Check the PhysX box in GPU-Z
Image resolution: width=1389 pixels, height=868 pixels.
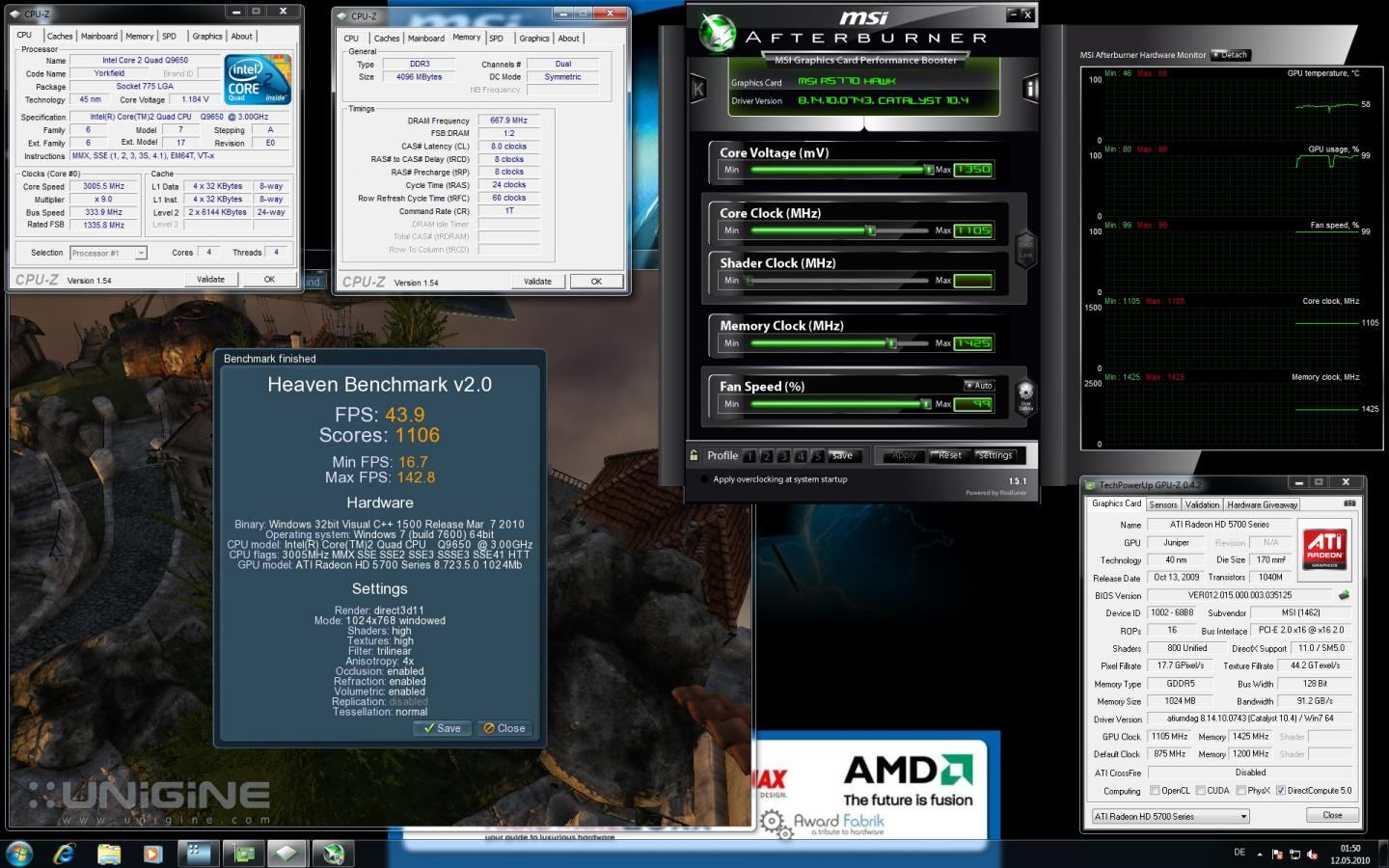pos(1239,790)
